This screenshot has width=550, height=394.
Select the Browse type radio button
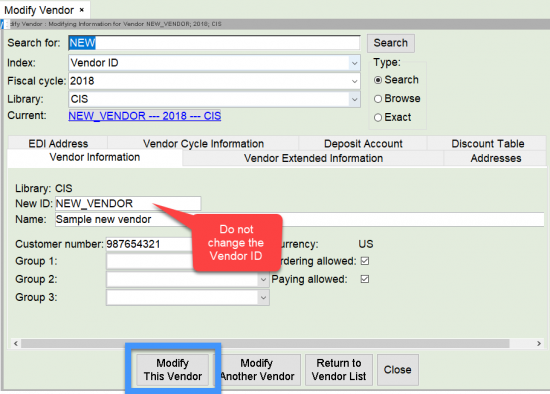(378, 99)
